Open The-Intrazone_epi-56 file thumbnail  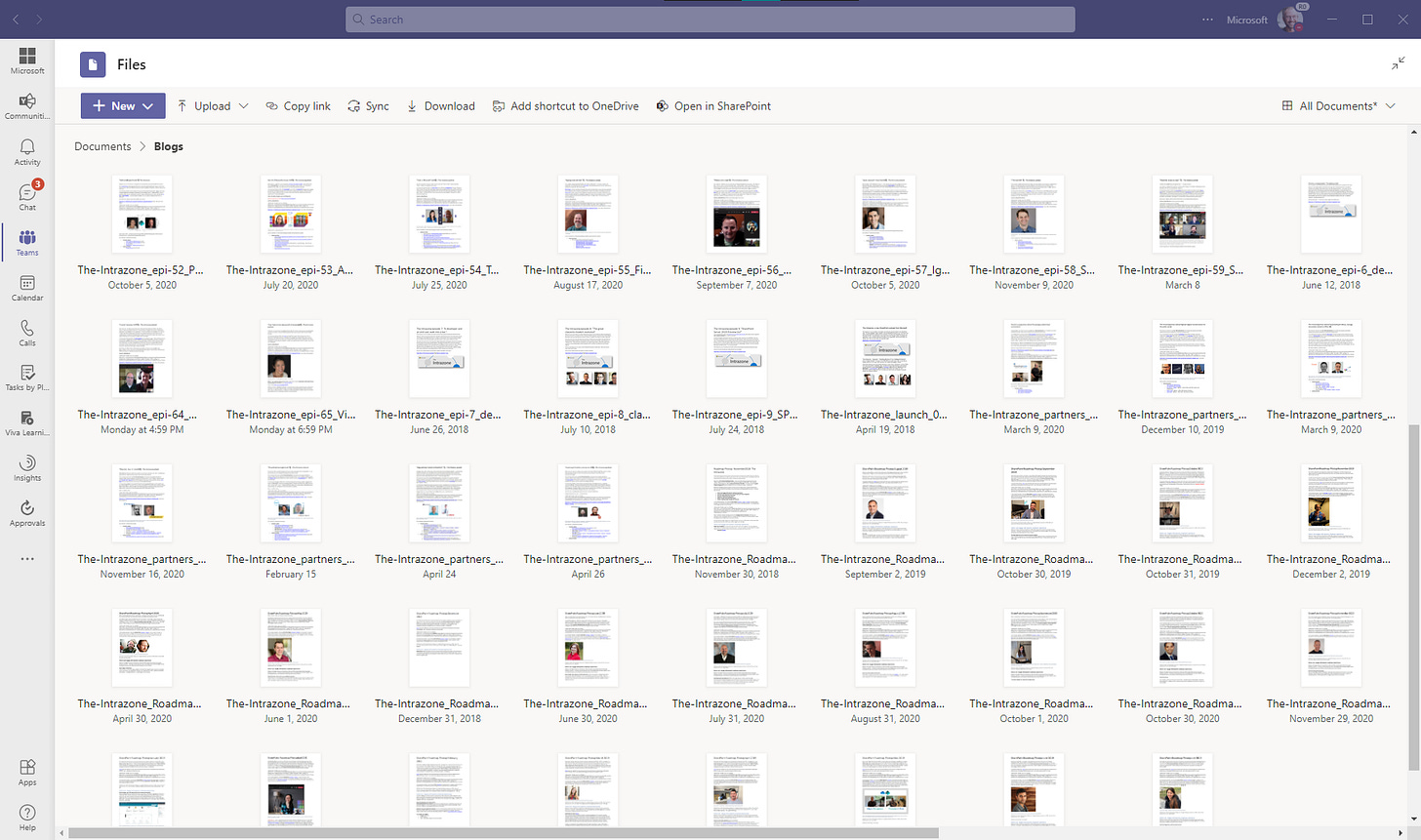point(737,215)
